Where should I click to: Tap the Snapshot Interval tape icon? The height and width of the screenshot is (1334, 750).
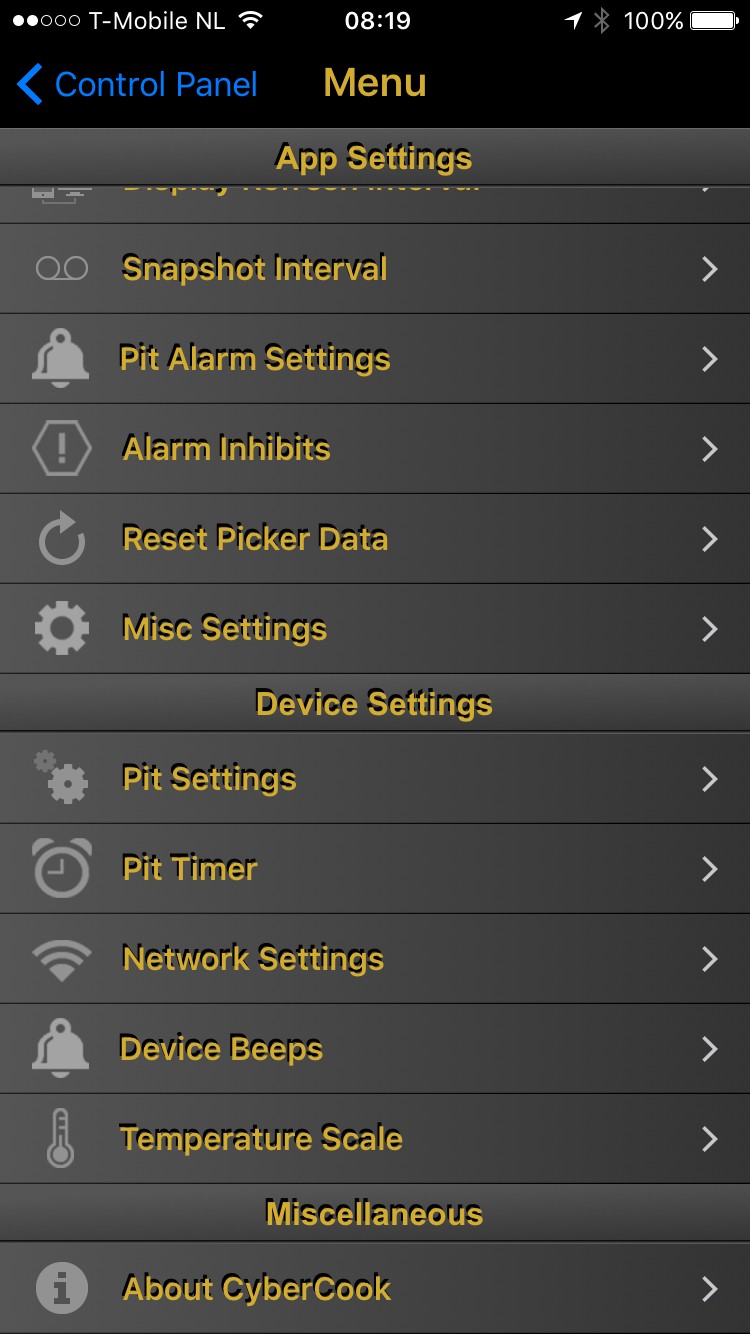(61, 269)
